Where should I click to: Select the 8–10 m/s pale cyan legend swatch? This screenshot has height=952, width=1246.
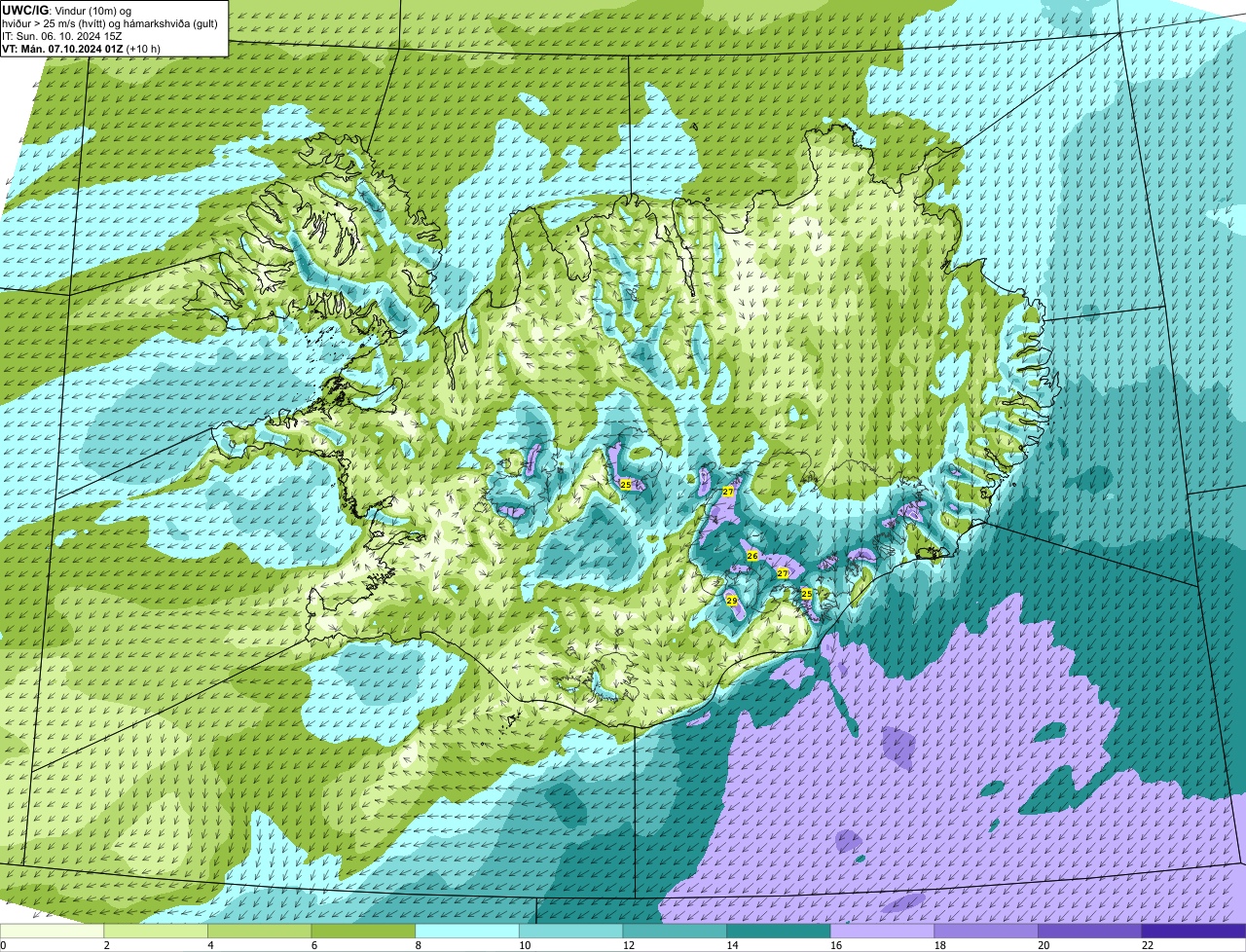pyautogui.click(x=467, y=932)
